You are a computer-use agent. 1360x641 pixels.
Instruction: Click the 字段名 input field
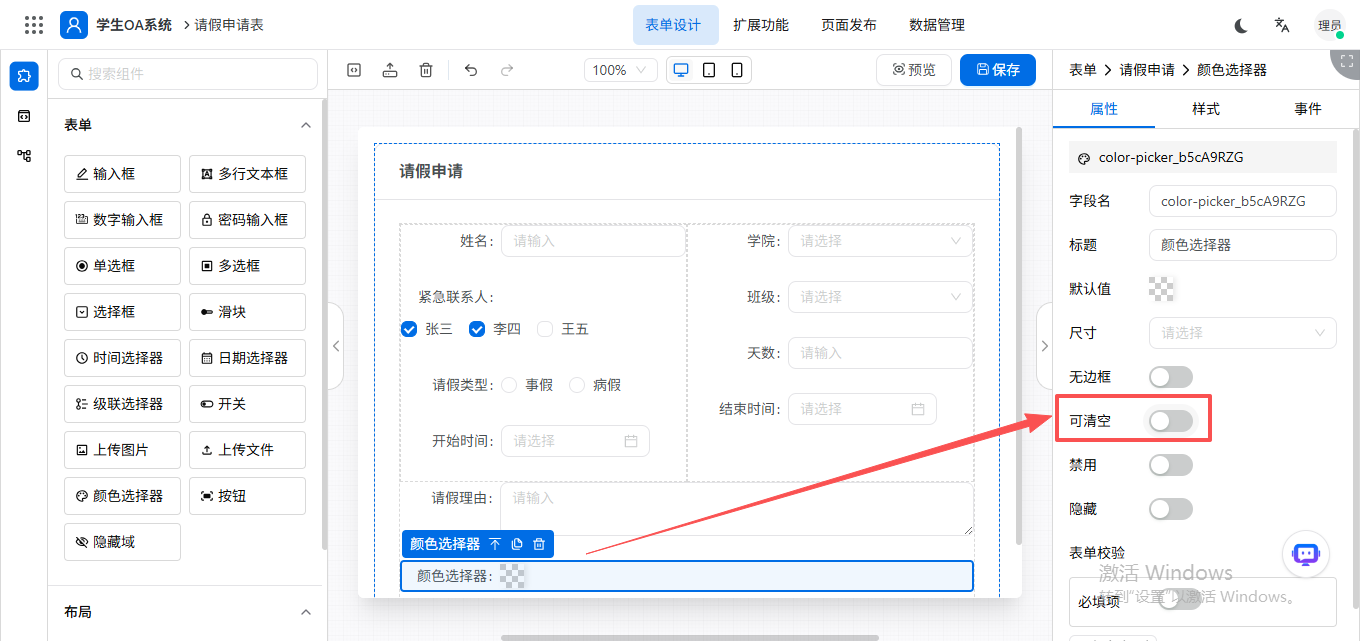click(1243, 201)
